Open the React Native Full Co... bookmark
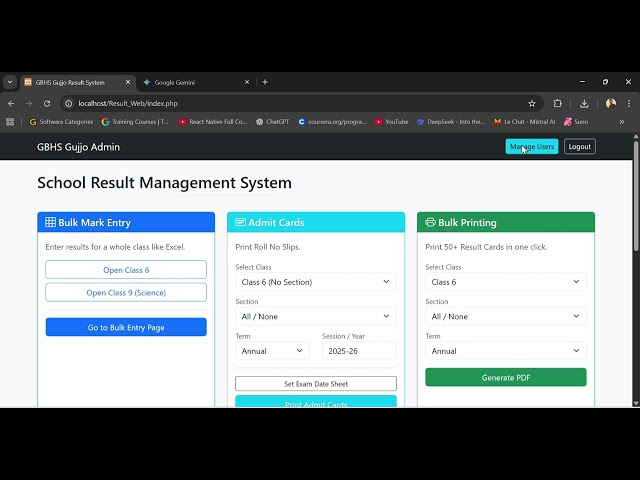This screenshot has width=640, height=480. 213,122
